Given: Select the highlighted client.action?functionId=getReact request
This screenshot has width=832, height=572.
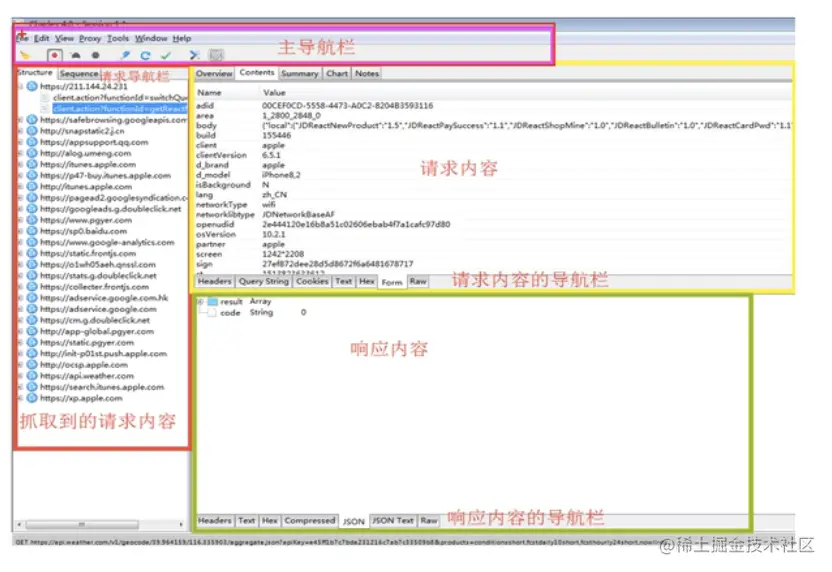Looking at the screenshot, I should point(120,109).
